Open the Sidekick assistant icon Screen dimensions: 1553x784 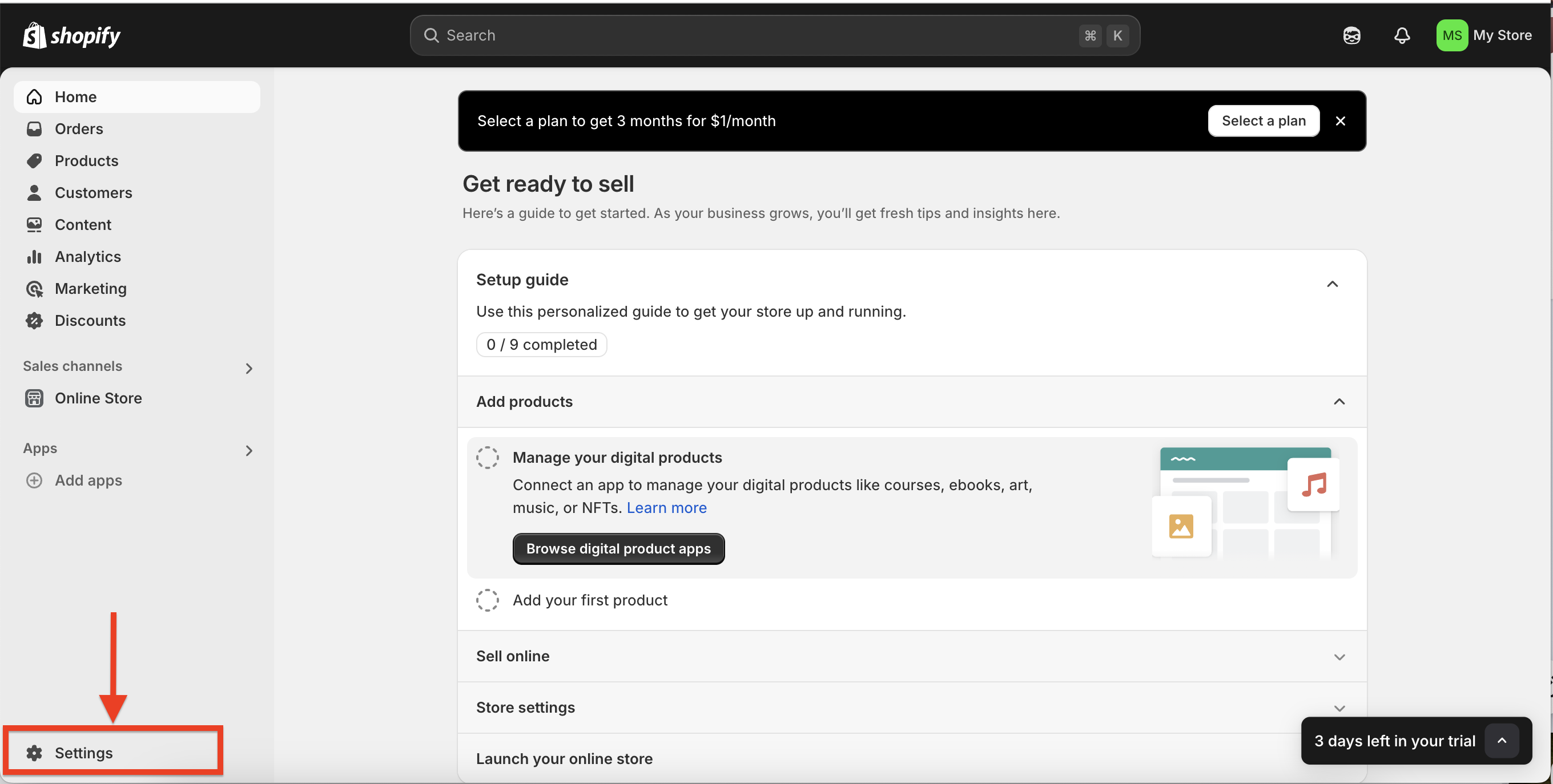(1351, 35)
